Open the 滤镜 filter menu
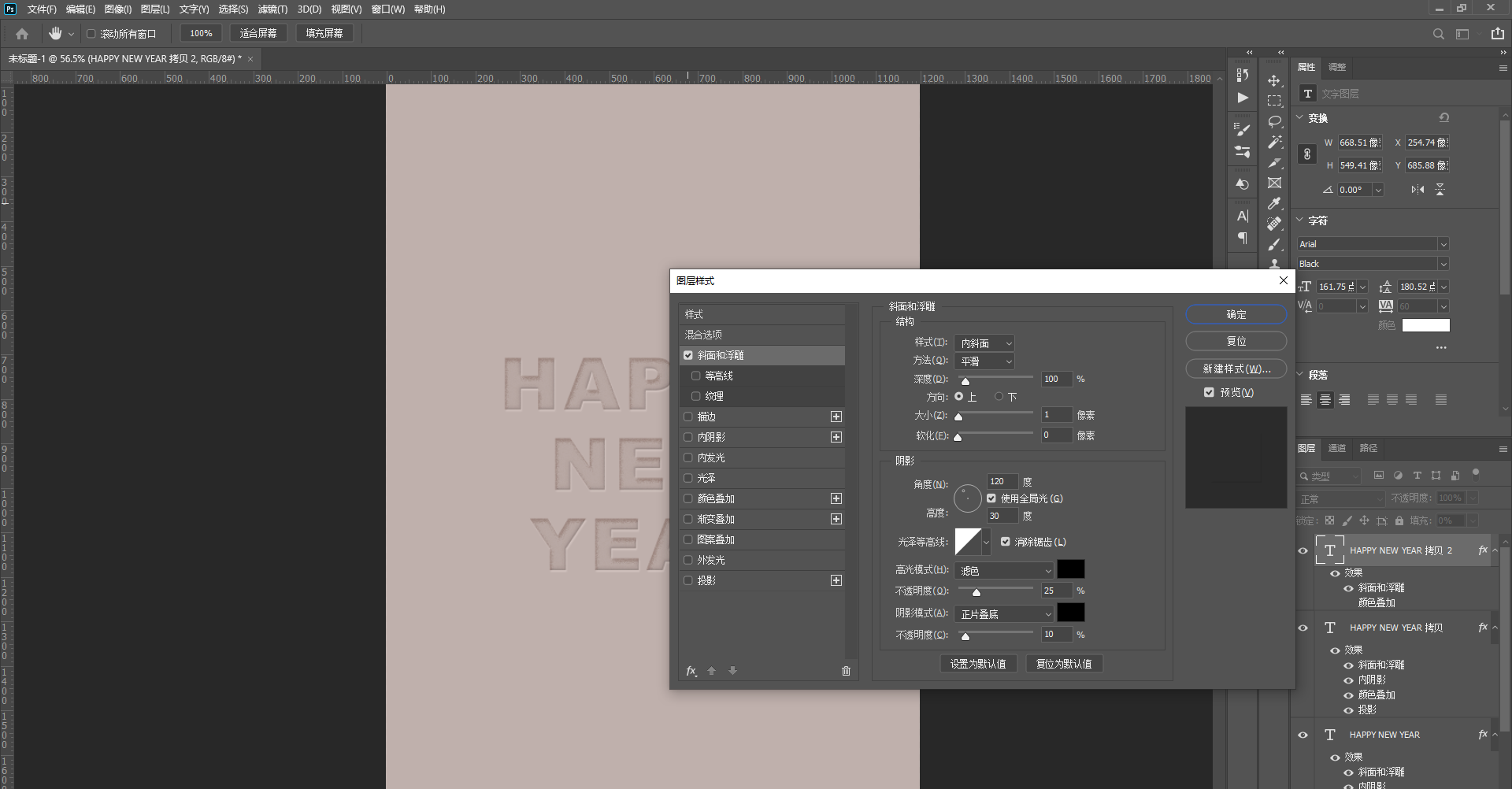This screenshot has width=1512, height=789. click(x=272, y=9)
